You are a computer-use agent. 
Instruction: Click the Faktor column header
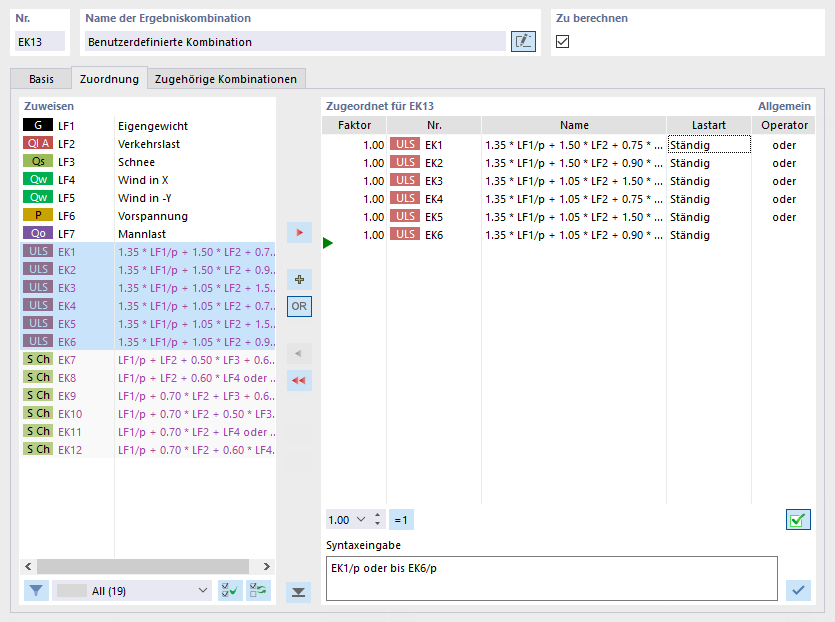(354, 125)
